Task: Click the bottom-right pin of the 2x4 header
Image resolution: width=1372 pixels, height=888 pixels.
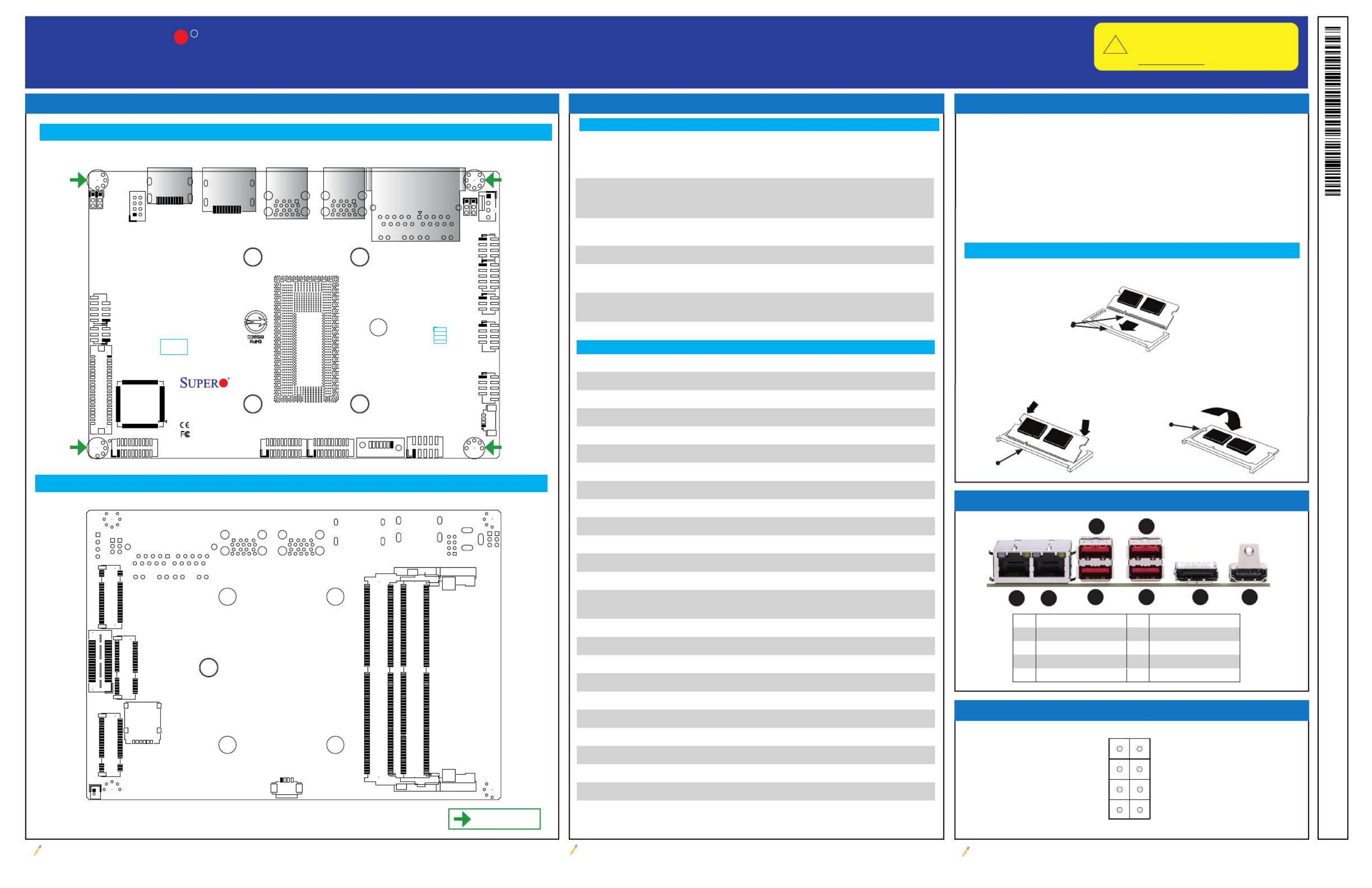Action: tap(1140, 809)
